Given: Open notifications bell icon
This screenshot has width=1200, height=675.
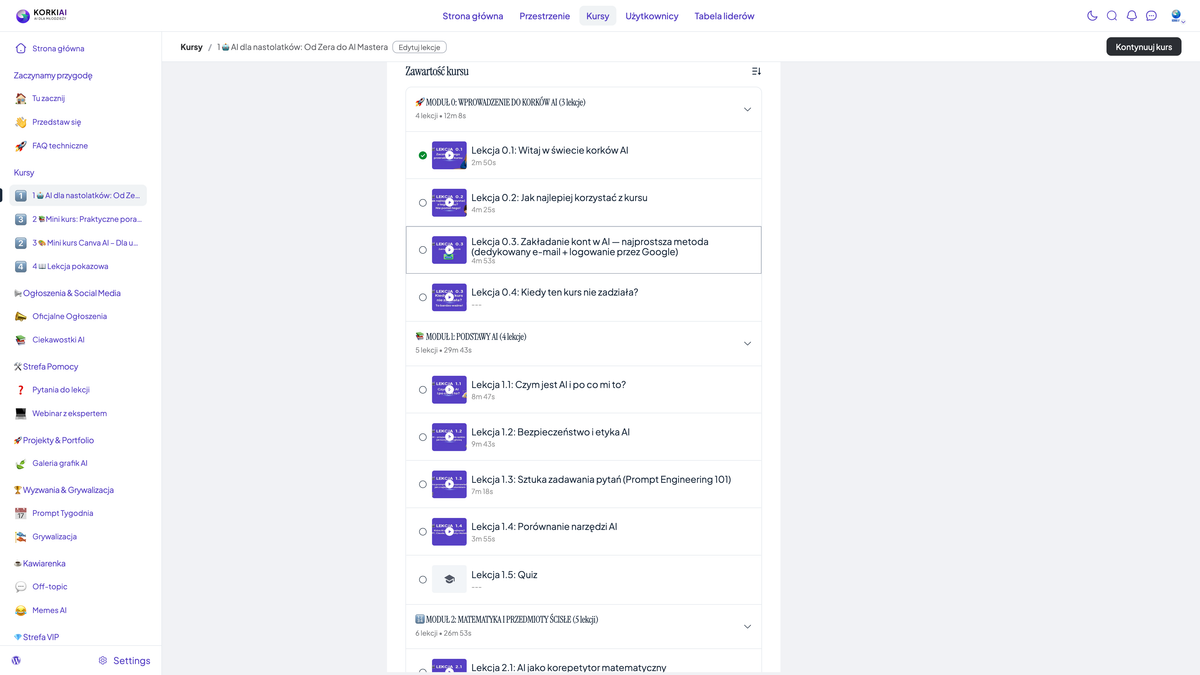Looking at the screenshot, I should tap(1132, 16).
